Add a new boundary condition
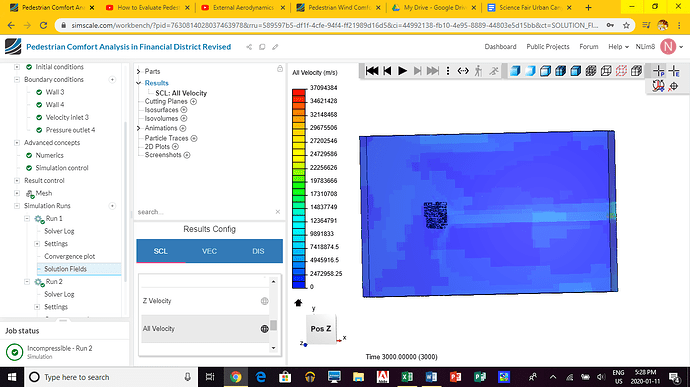 [x=112, y=80]
